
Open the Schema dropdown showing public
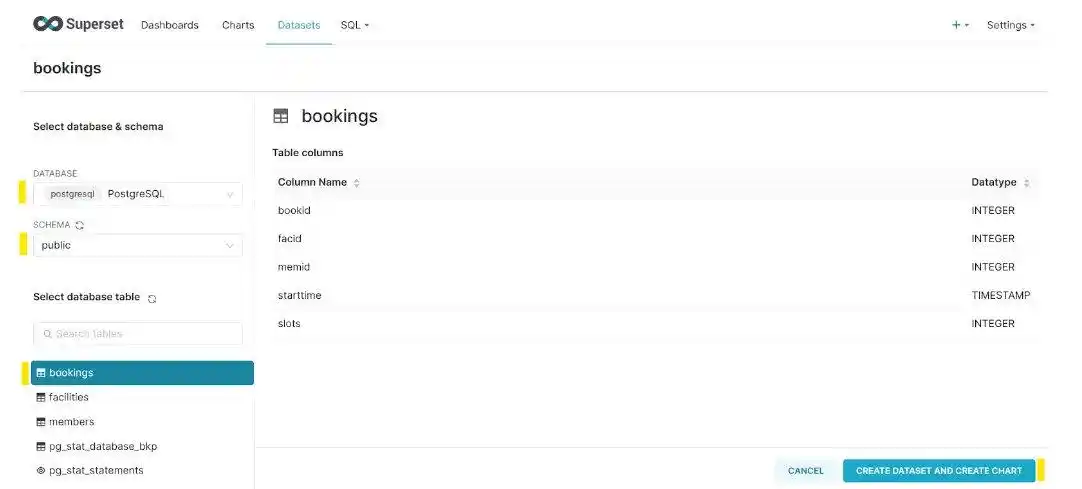138,246
